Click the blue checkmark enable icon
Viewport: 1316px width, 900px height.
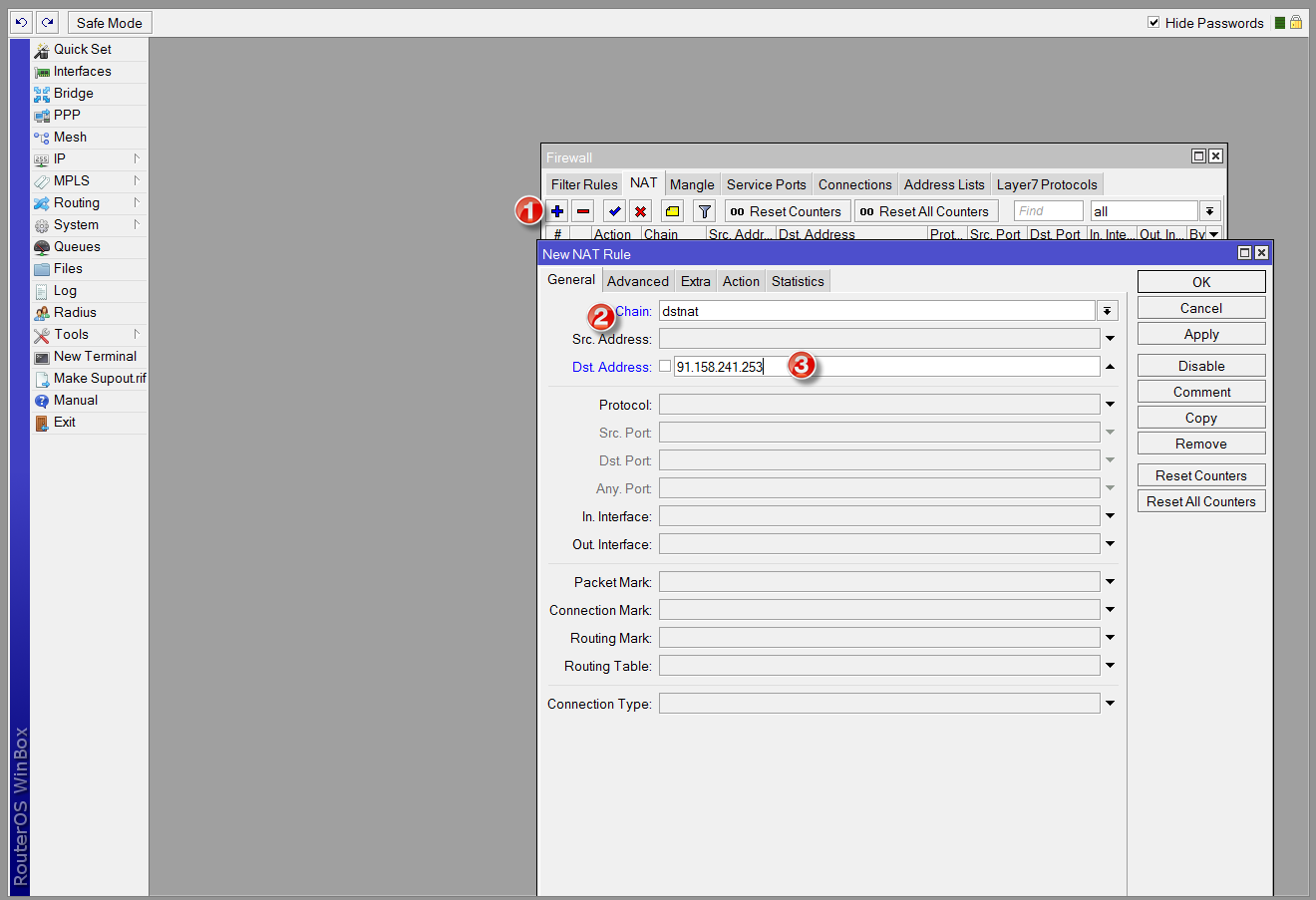pos(614,211)
